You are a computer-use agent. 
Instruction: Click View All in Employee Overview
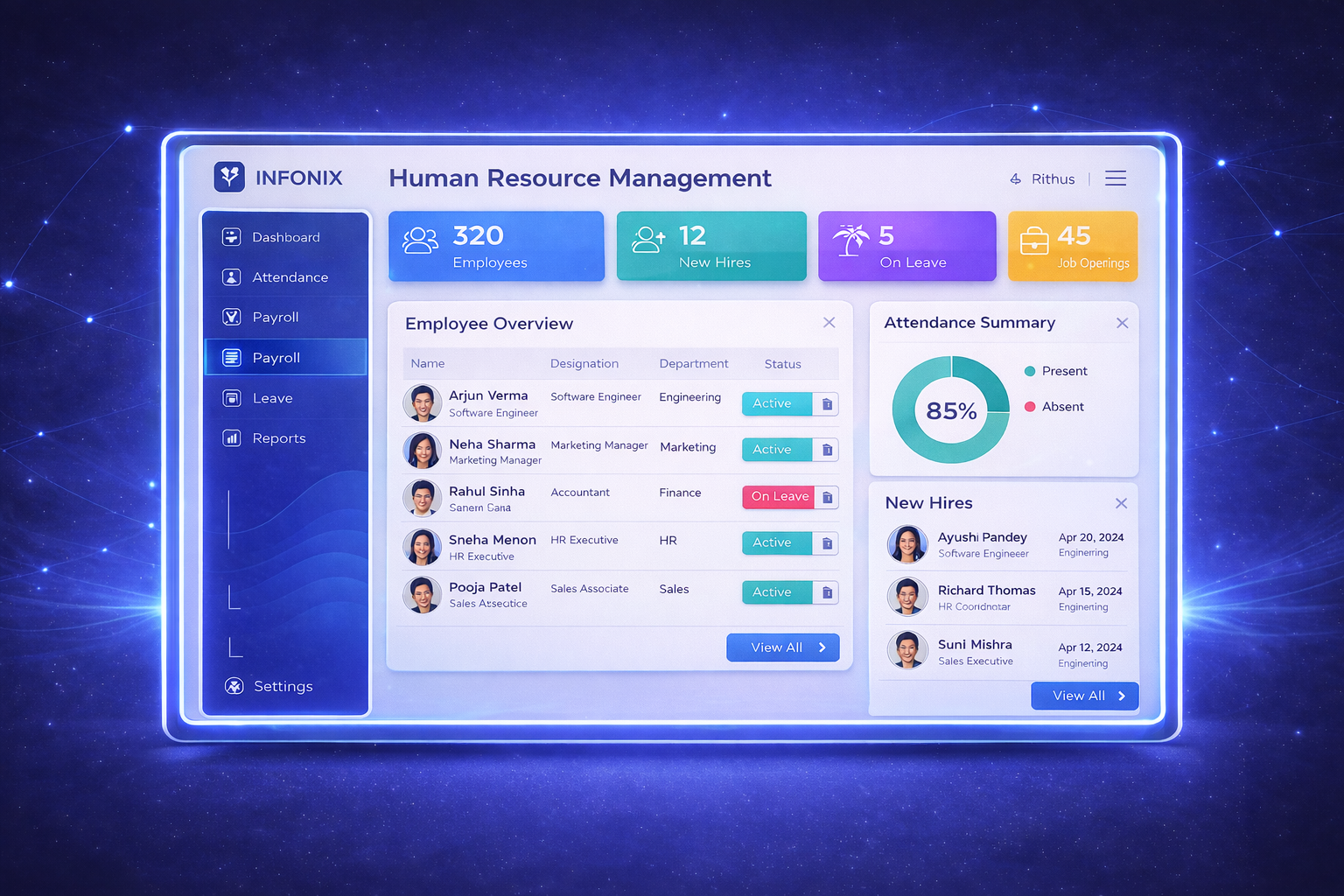tap(782, 647)
